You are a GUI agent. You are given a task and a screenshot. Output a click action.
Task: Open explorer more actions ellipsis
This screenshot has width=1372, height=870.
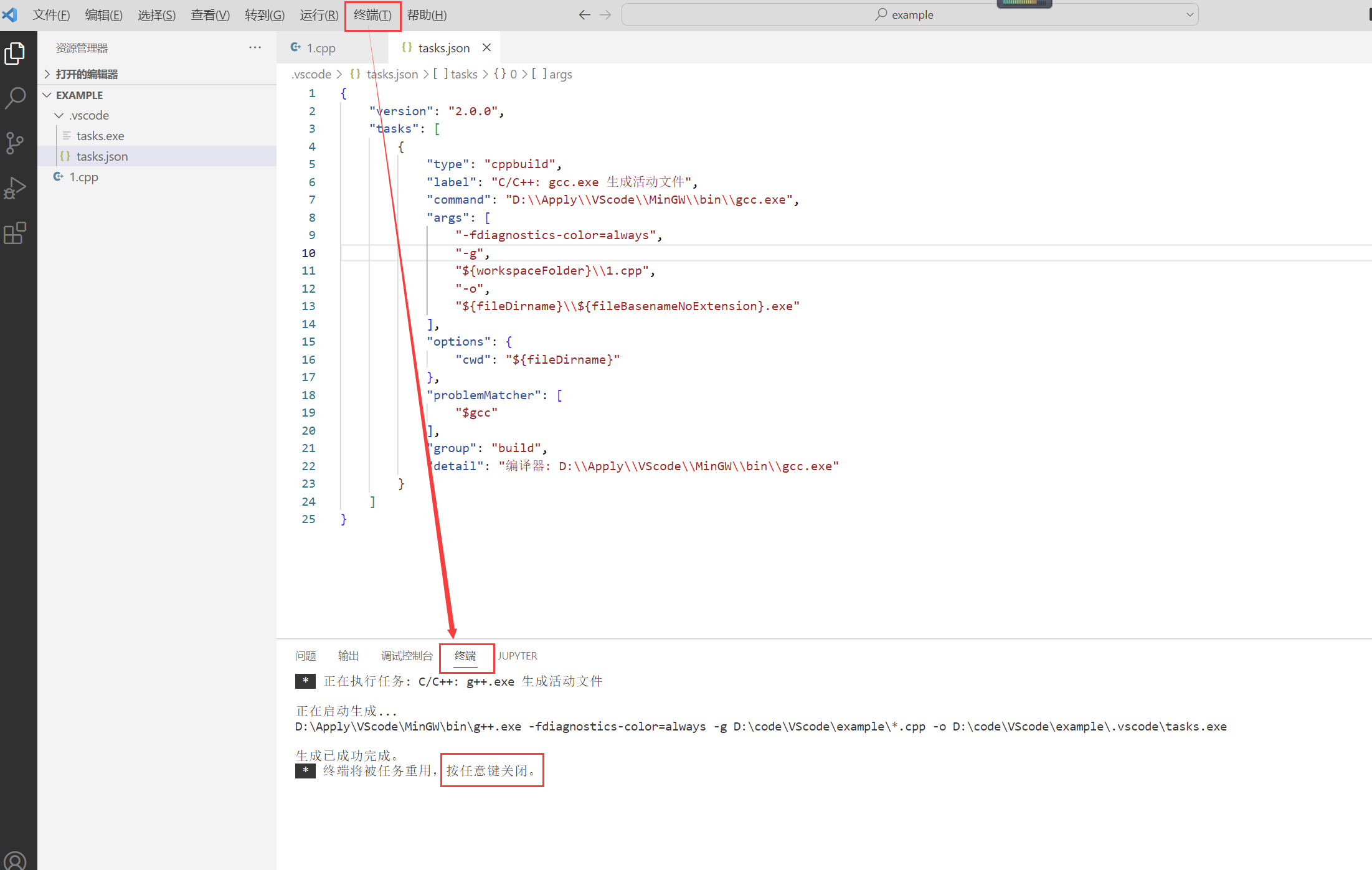pyautogui.click(x=255, y=47)
